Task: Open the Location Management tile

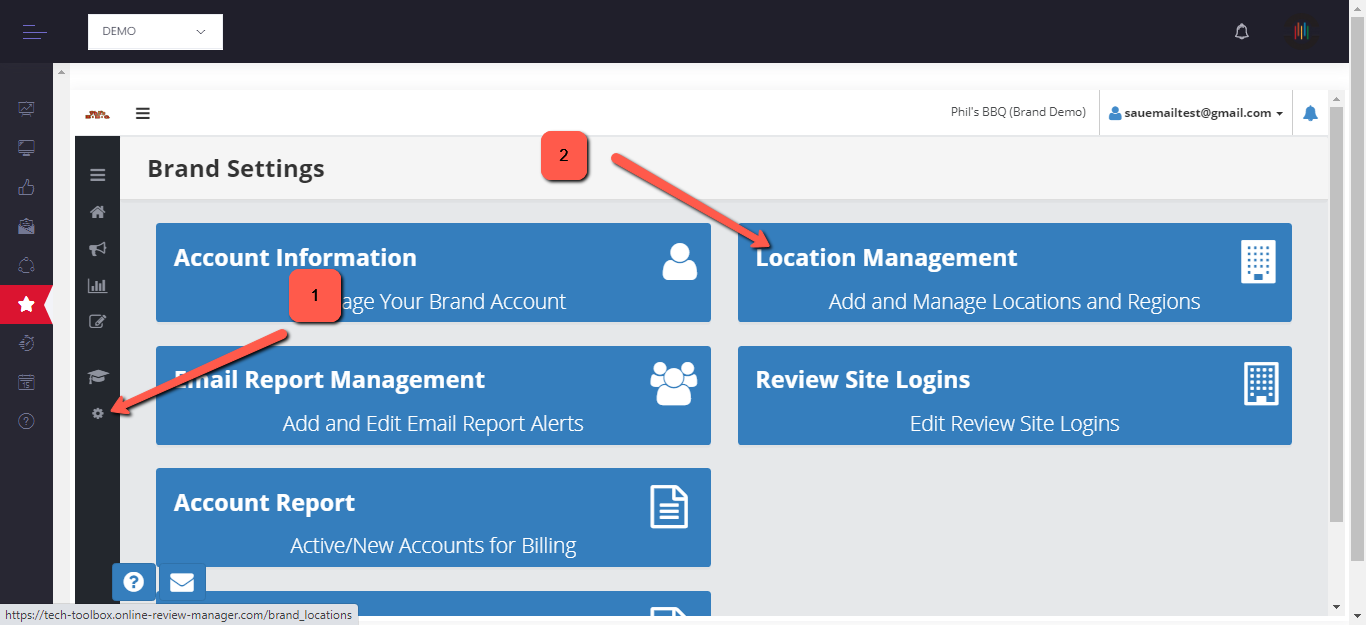Action: click(x=1014, y=272)
